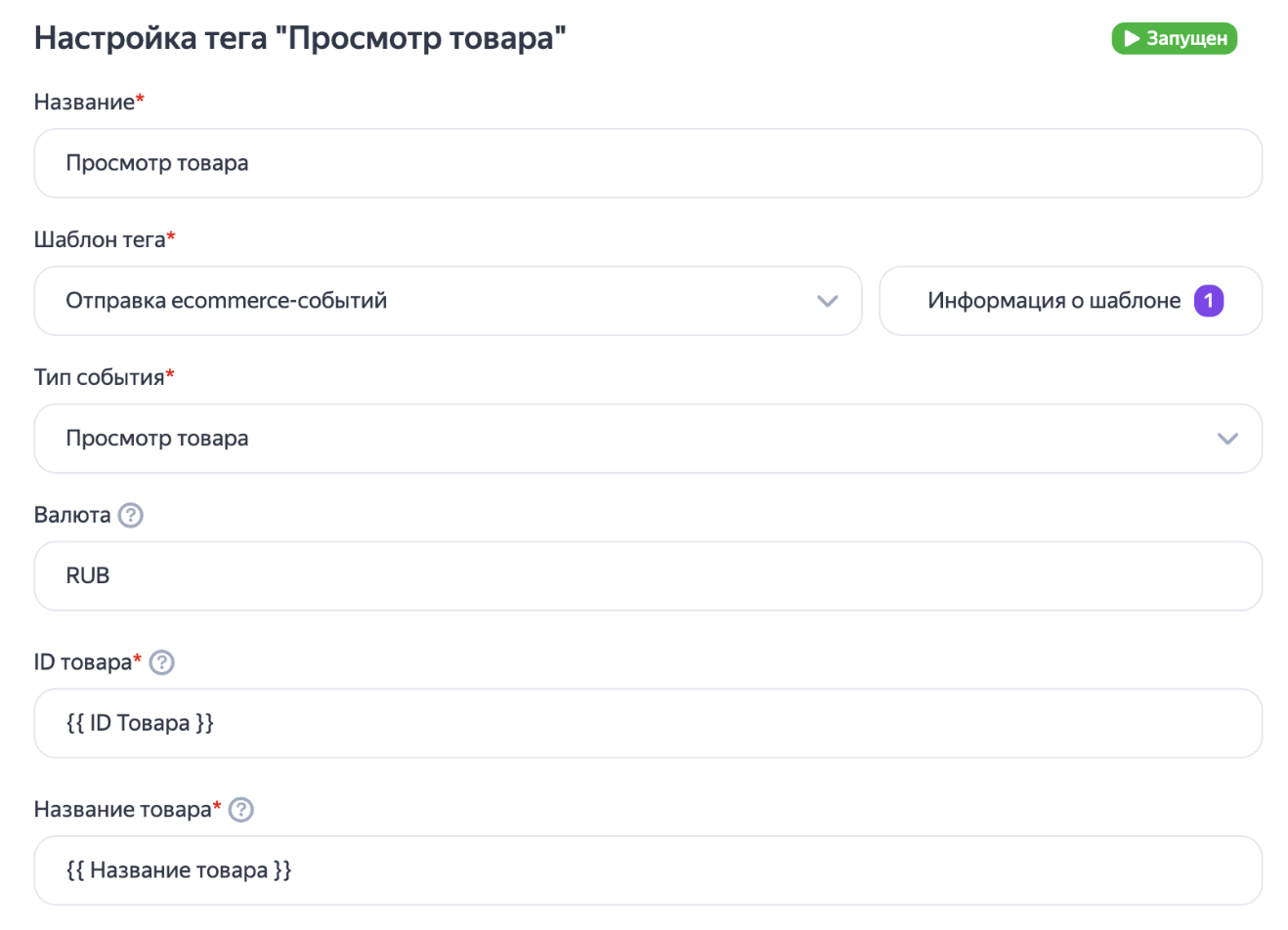The width and height of the screenshot is (1288, 930).
Task: Click the Шаблон тега label
Action: point(100,239)
